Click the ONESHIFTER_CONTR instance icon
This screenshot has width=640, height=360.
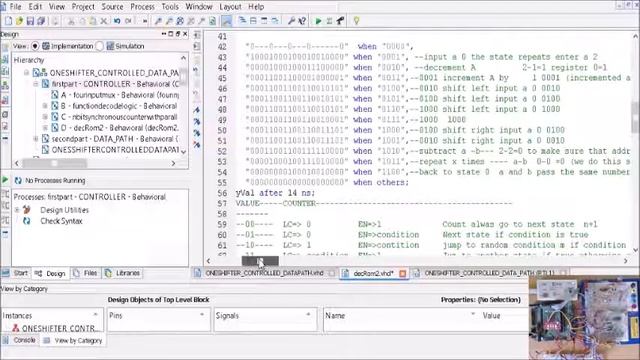click(16, 328)
